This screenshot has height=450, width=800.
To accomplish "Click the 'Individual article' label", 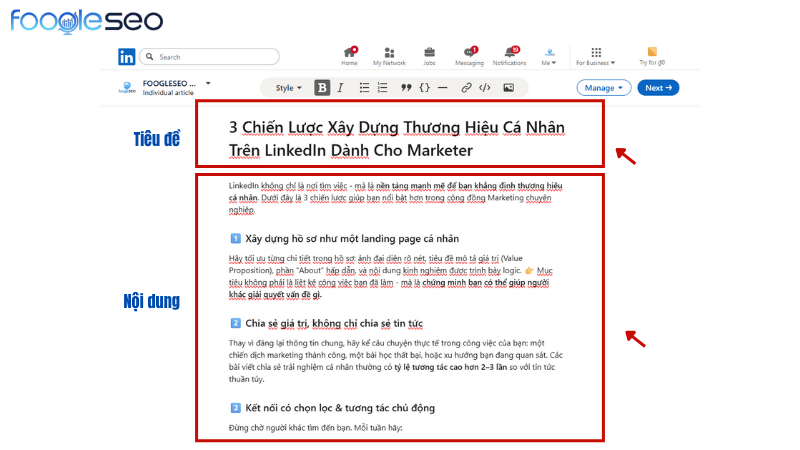I will (168, 93).
